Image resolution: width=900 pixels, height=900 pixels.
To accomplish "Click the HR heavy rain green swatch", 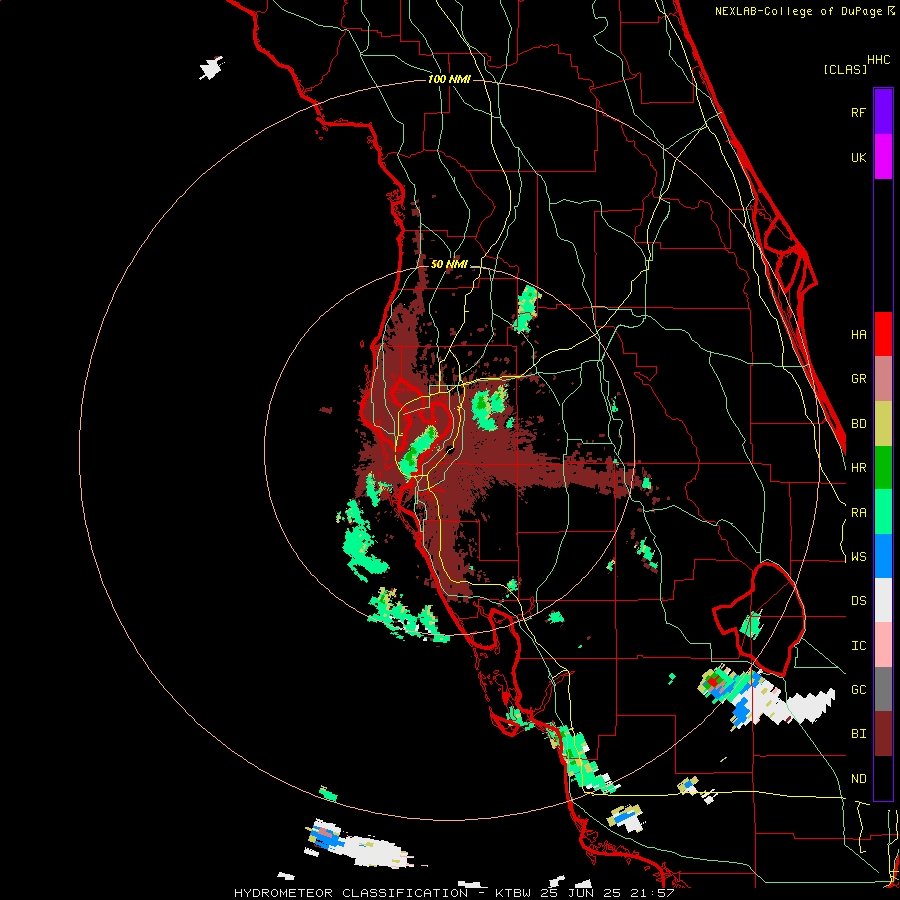I will pos(883,468).
